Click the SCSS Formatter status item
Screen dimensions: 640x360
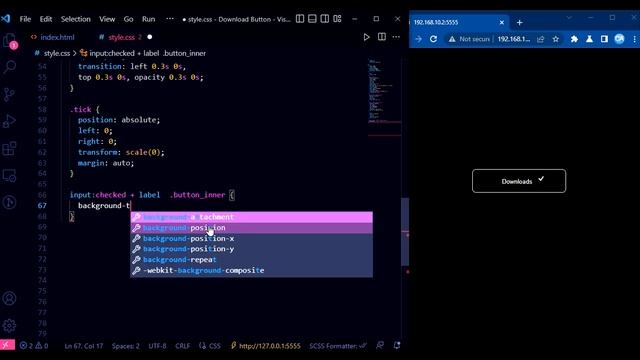tap(337, 346)
